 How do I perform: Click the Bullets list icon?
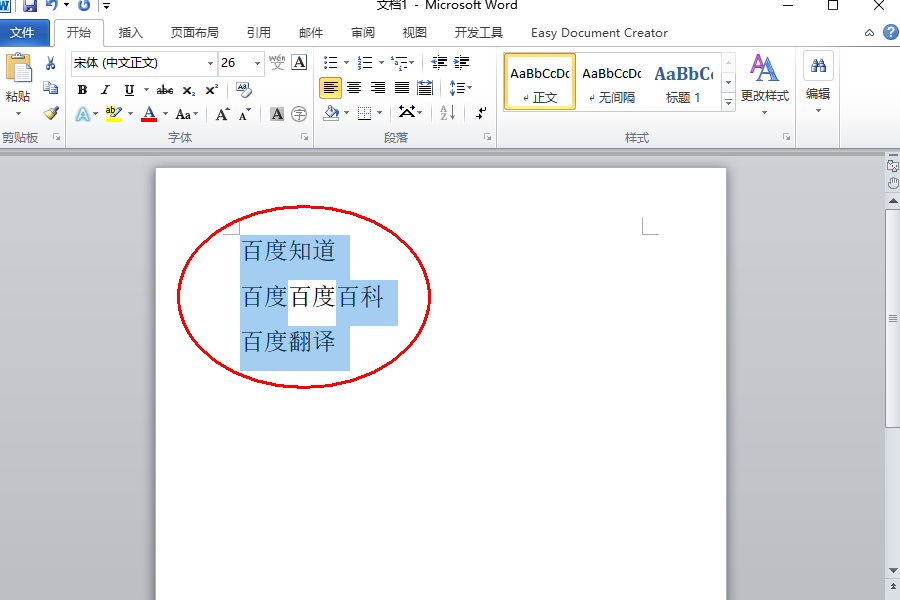331,62
